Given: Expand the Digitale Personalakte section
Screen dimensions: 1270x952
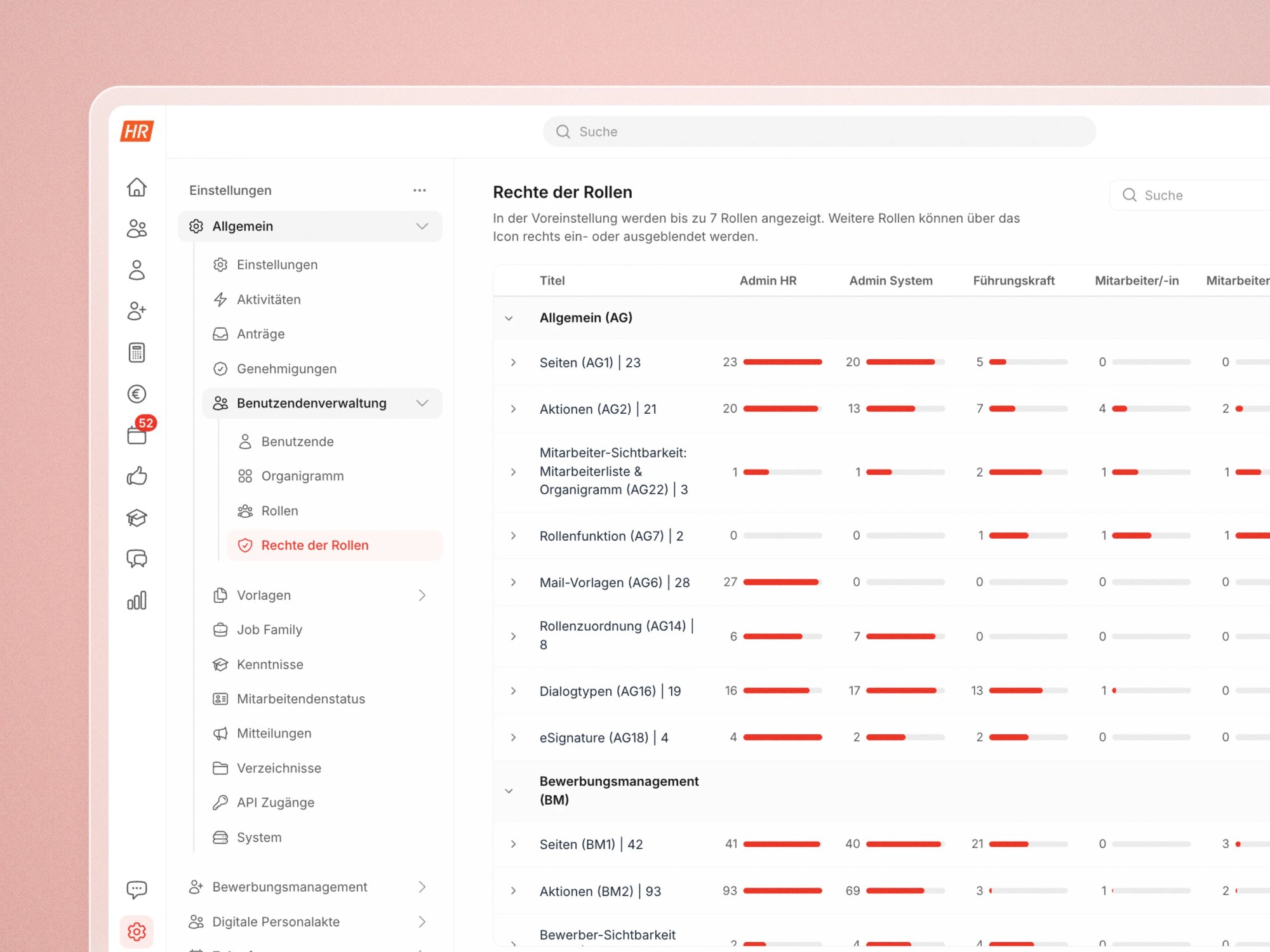Looking at the screenshot, I should (422, 922).
